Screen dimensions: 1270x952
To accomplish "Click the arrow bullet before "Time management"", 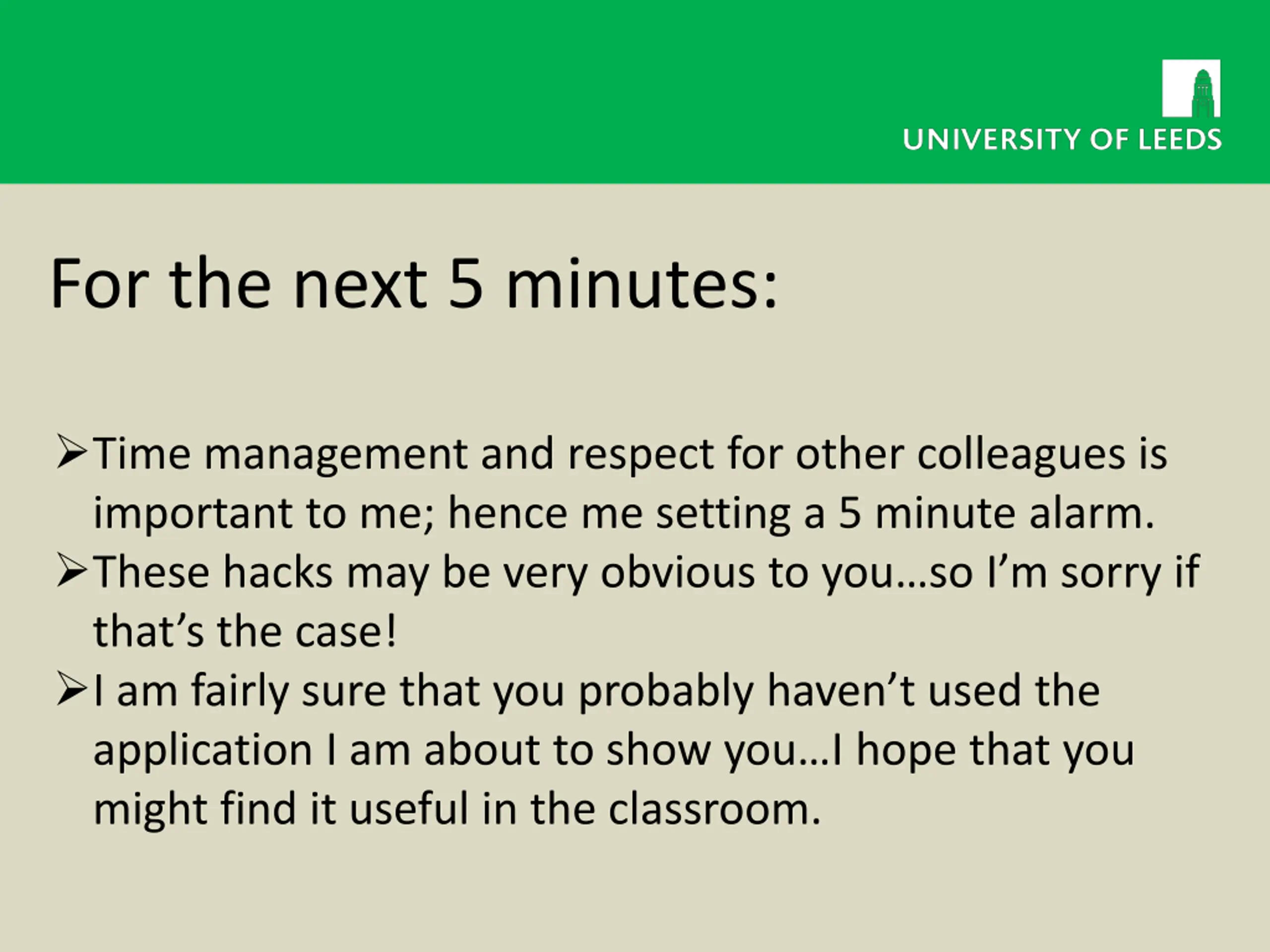I will (71, 453).
